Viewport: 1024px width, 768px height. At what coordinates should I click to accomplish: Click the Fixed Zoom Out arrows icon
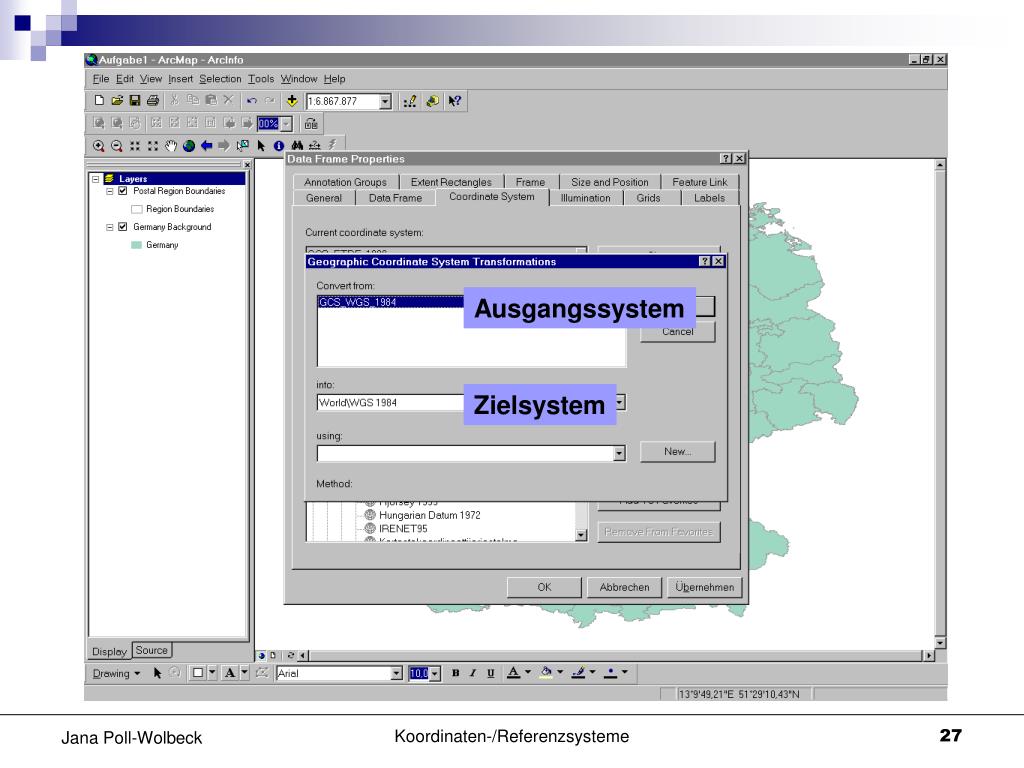(153, 146)
